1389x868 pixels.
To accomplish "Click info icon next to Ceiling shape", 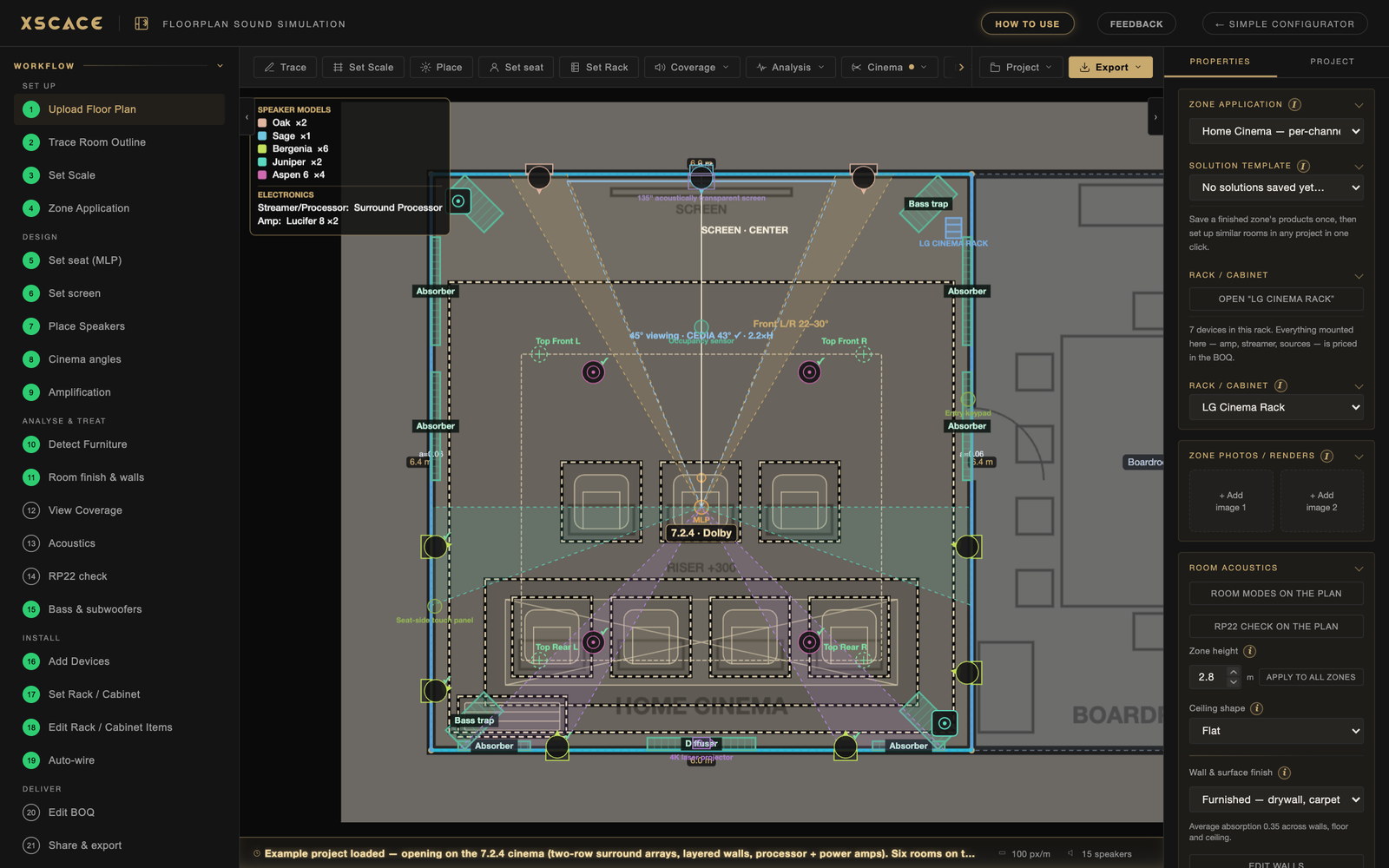I will [1256, 708].
